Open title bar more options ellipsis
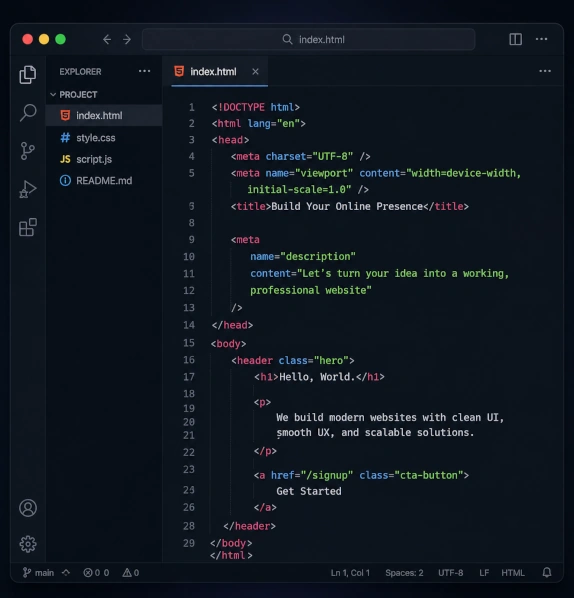Screen dimensions: 574x598 (542, 39)
